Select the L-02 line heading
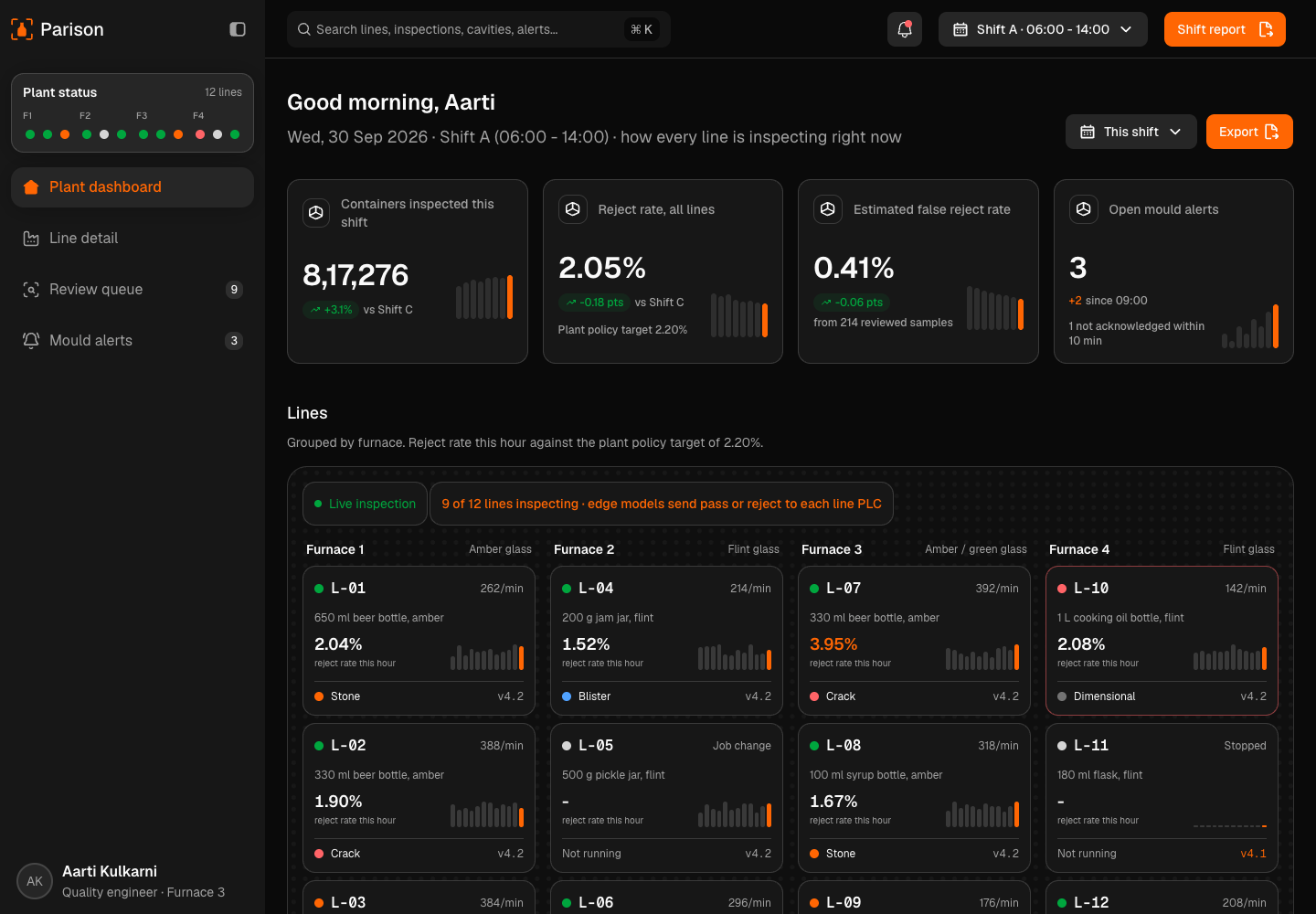Viewport: 1316px width, 914px height. (348, 746)
